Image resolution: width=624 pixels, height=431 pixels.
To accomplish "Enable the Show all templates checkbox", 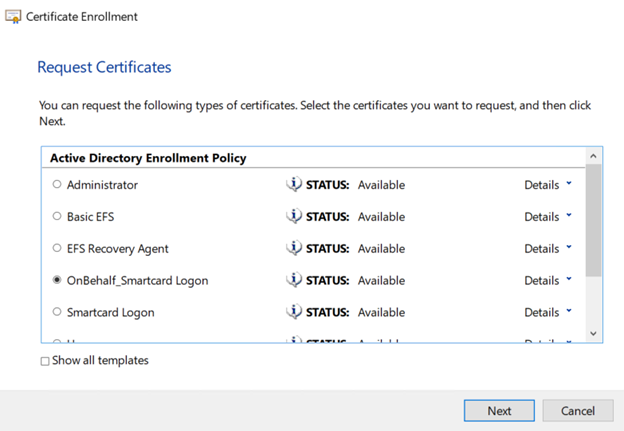I will point(45,361).
